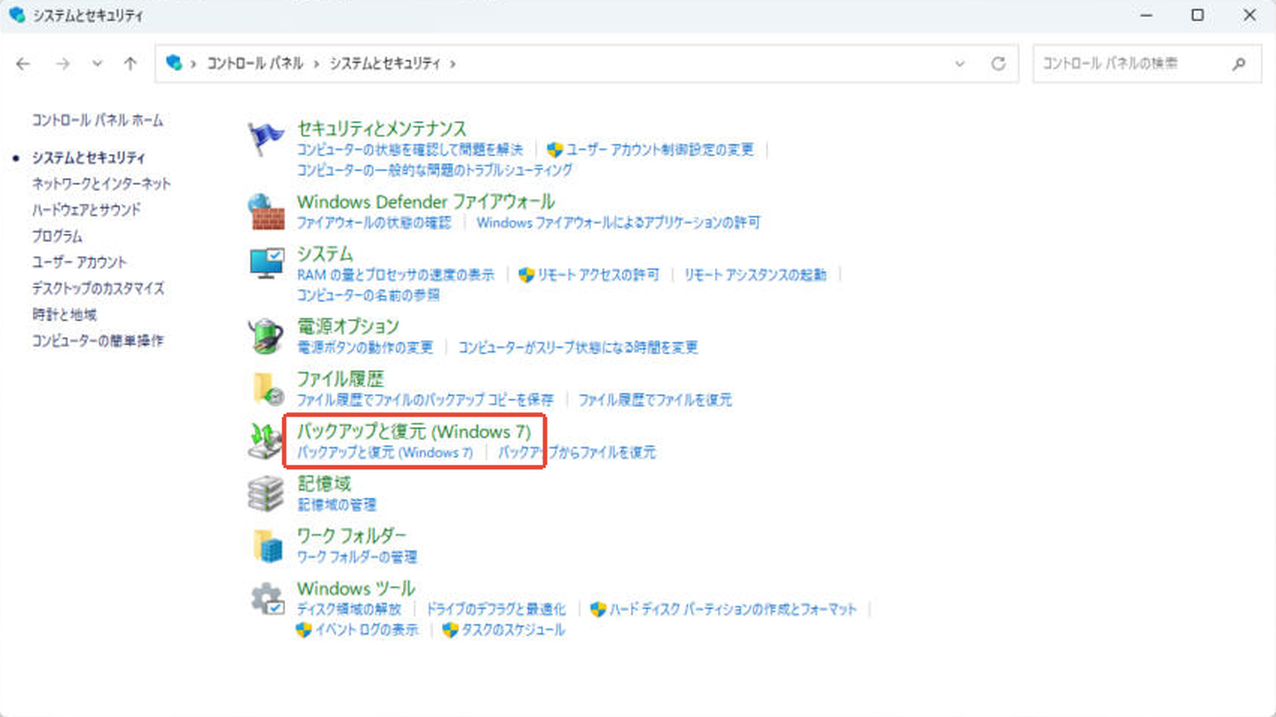Open コントロール パネル ホーム in sidebar
1276x717 pixels.
tap(97, 120)
